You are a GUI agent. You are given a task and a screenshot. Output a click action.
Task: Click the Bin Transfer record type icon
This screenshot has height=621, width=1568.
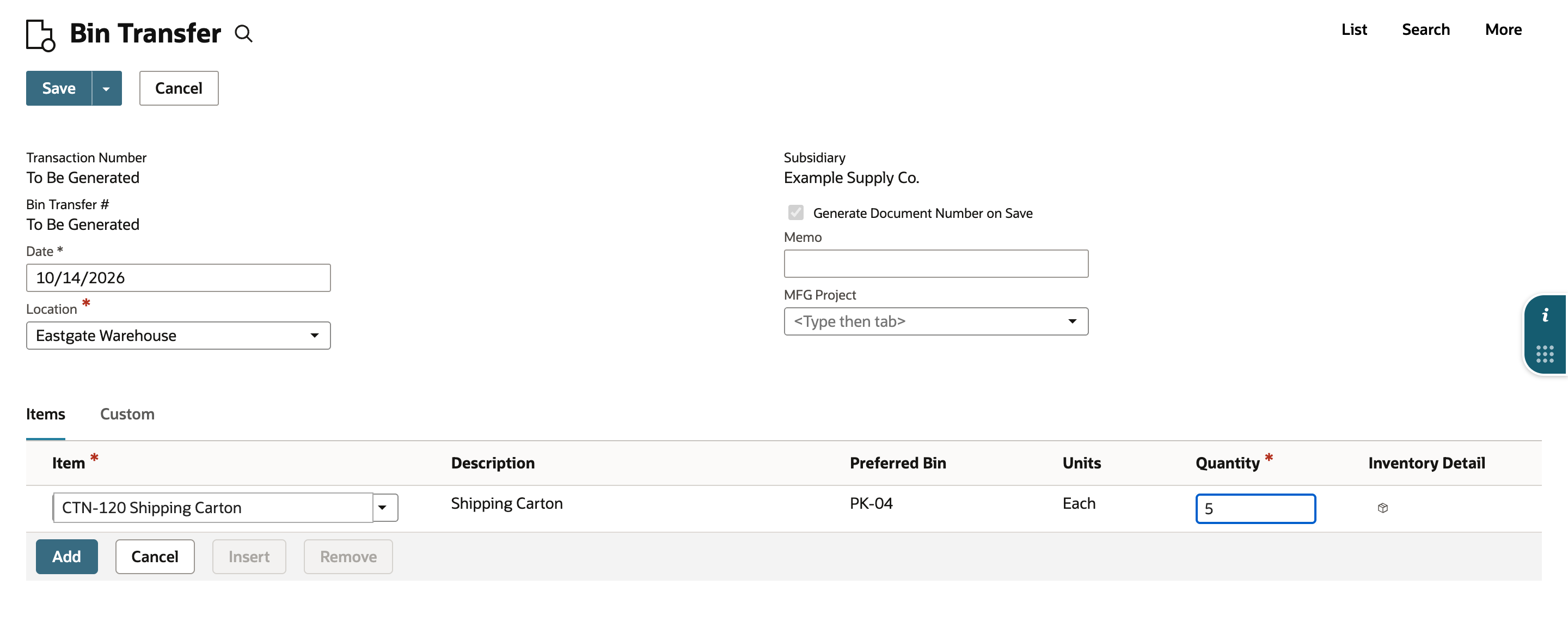(x=41, y=35)
